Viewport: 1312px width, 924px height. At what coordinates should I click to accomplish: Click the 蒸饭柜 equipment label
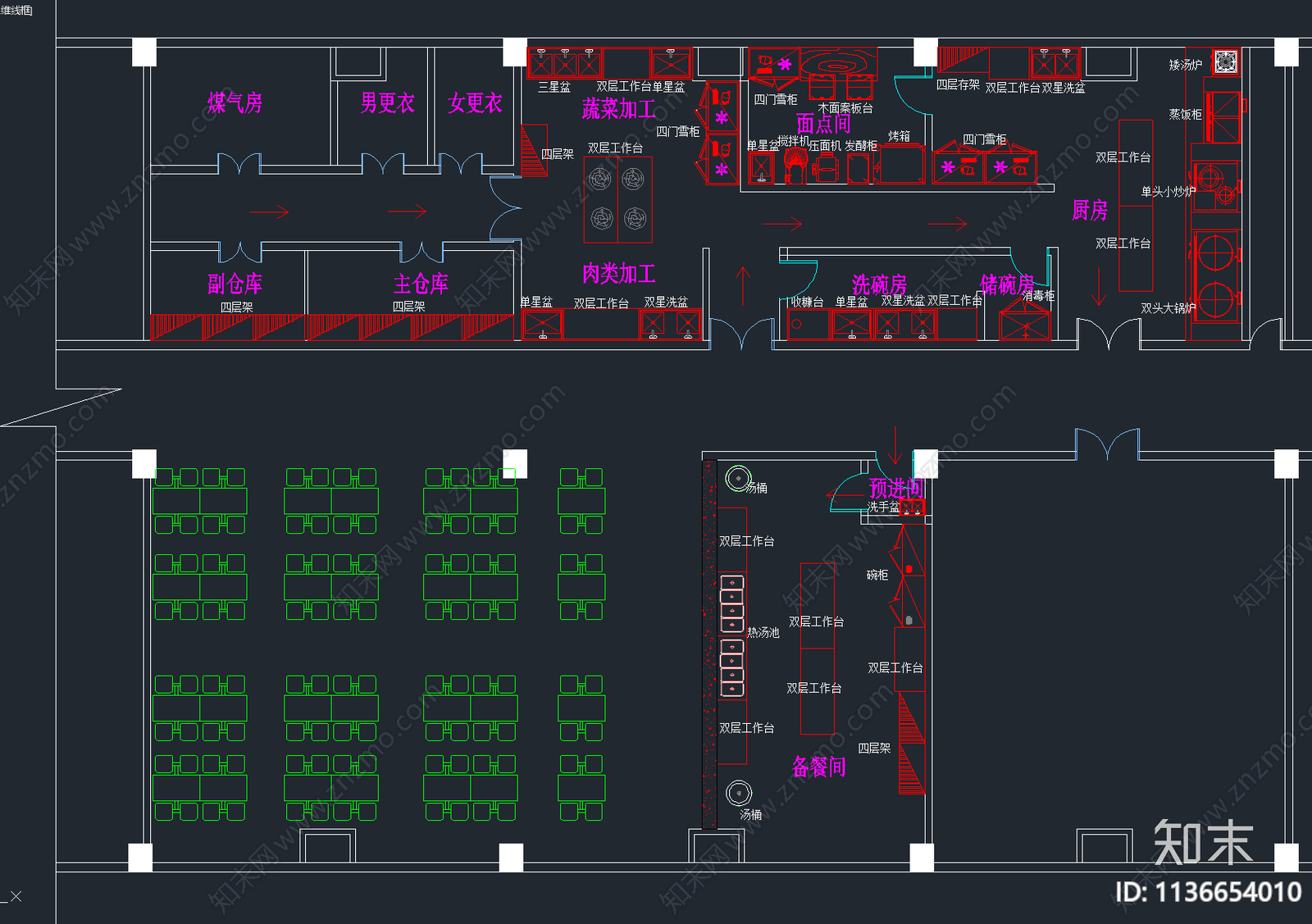pos(1186,115)
